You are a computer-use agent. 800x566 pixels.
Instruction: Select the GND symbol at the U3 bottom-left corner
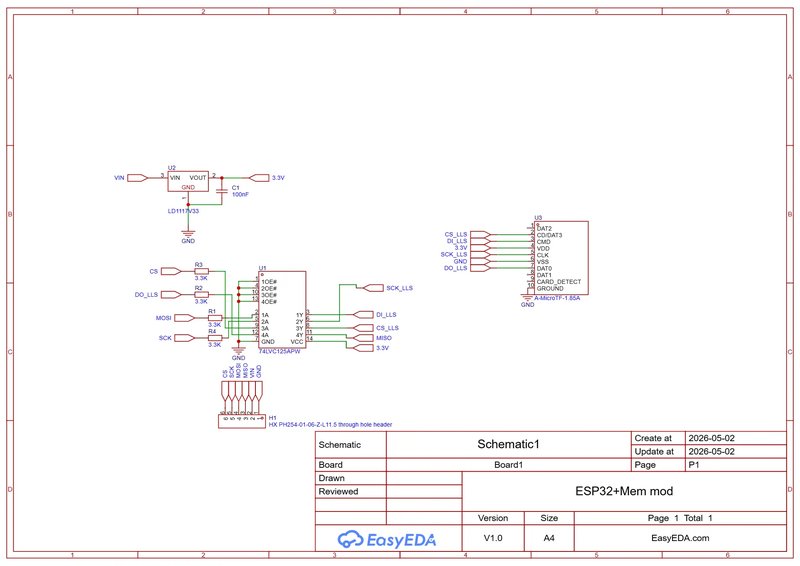pos(527,300)
